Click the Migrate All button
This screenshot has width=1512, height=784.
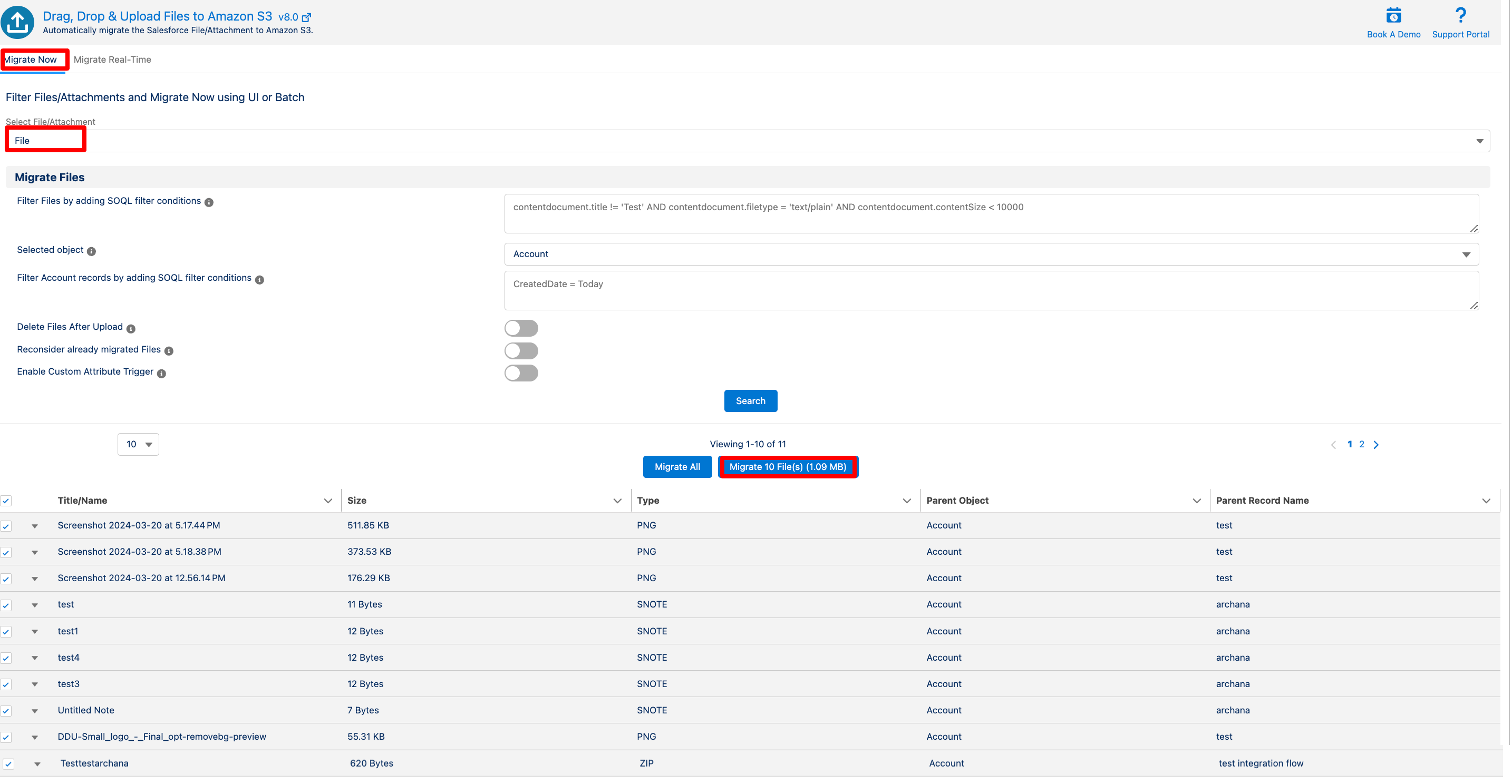point(677,467)
